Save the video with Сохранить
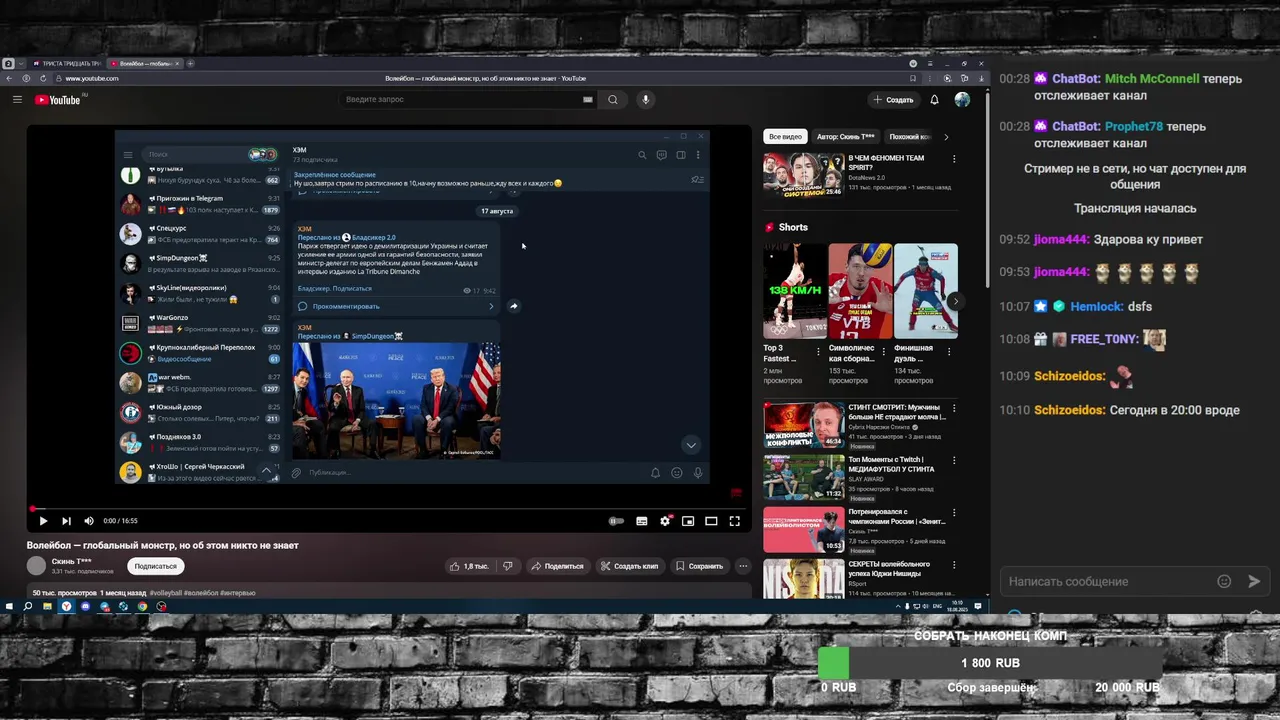The image size is (1280, 720). (x=699, y=566)
